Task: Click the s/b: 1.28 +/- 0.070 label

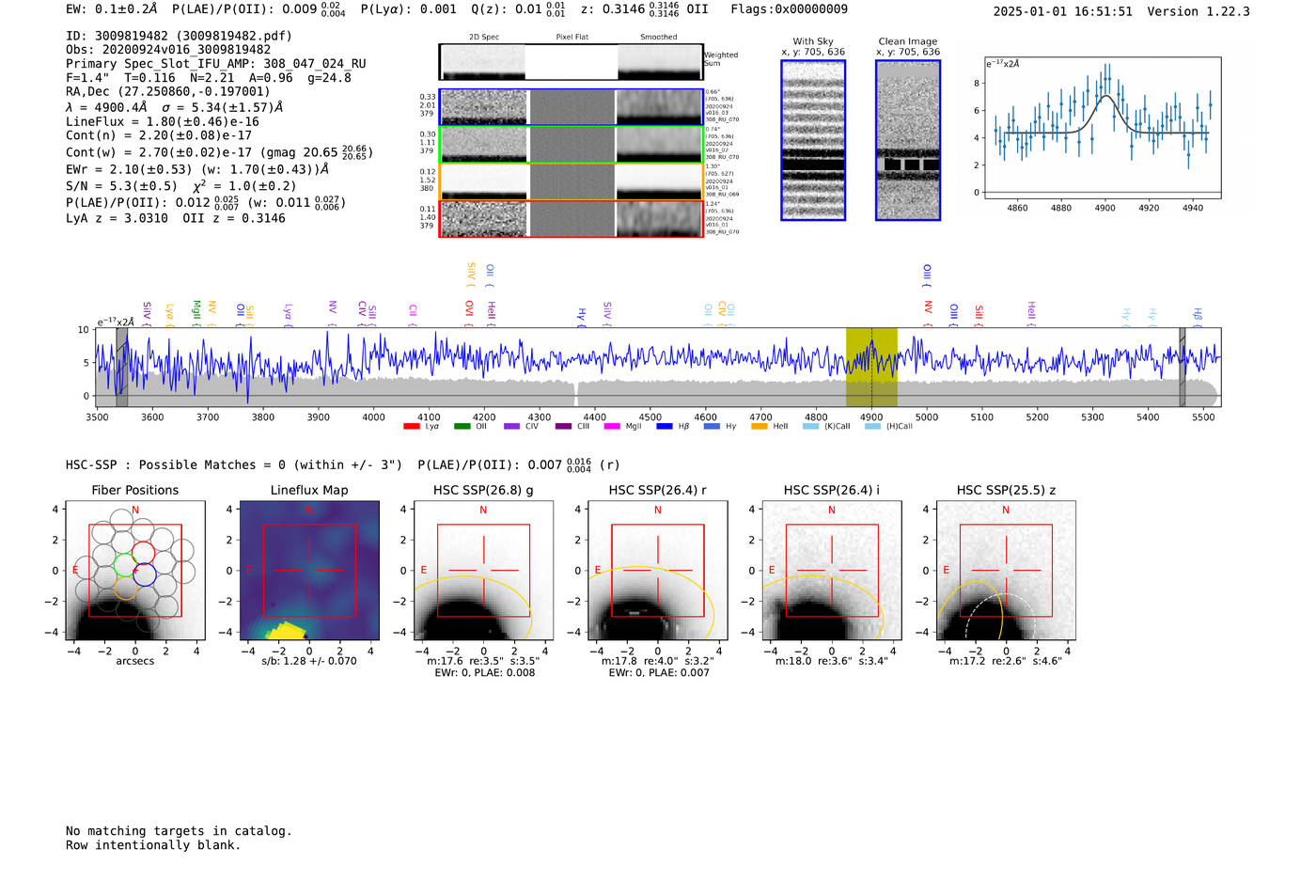Action: pyautogui.click(x=308, y=661)
